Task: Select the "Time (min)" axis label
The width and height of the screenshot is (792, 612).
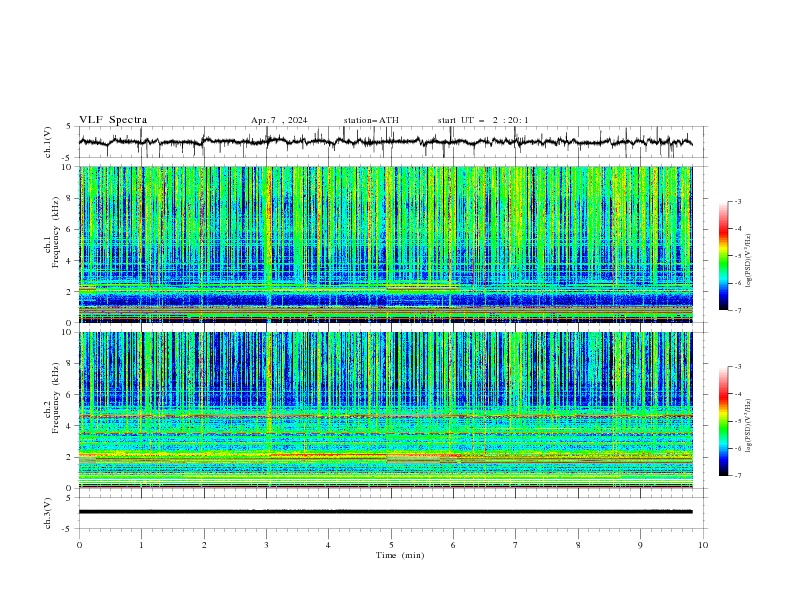Action: (400, 555)
